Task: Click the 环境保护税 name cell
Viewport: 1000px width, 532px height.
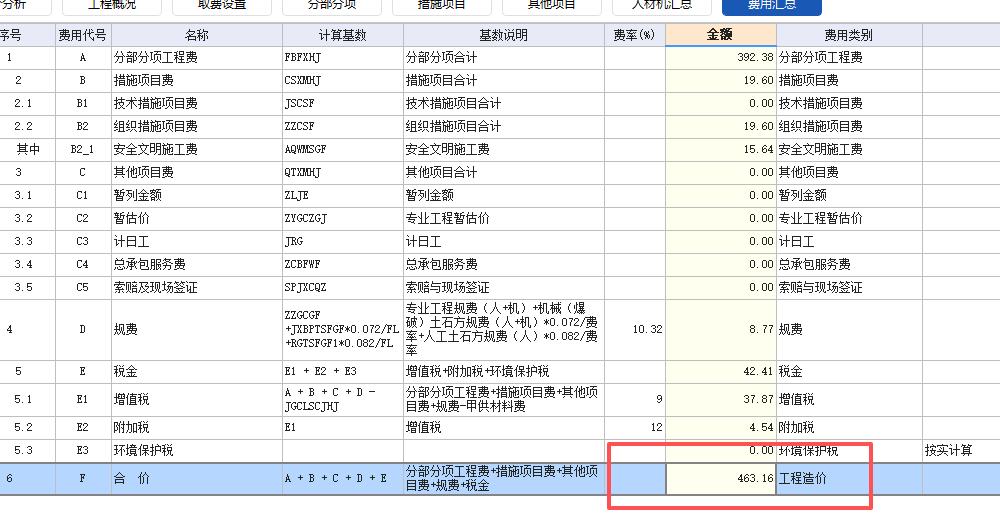Action: point(196,450)
